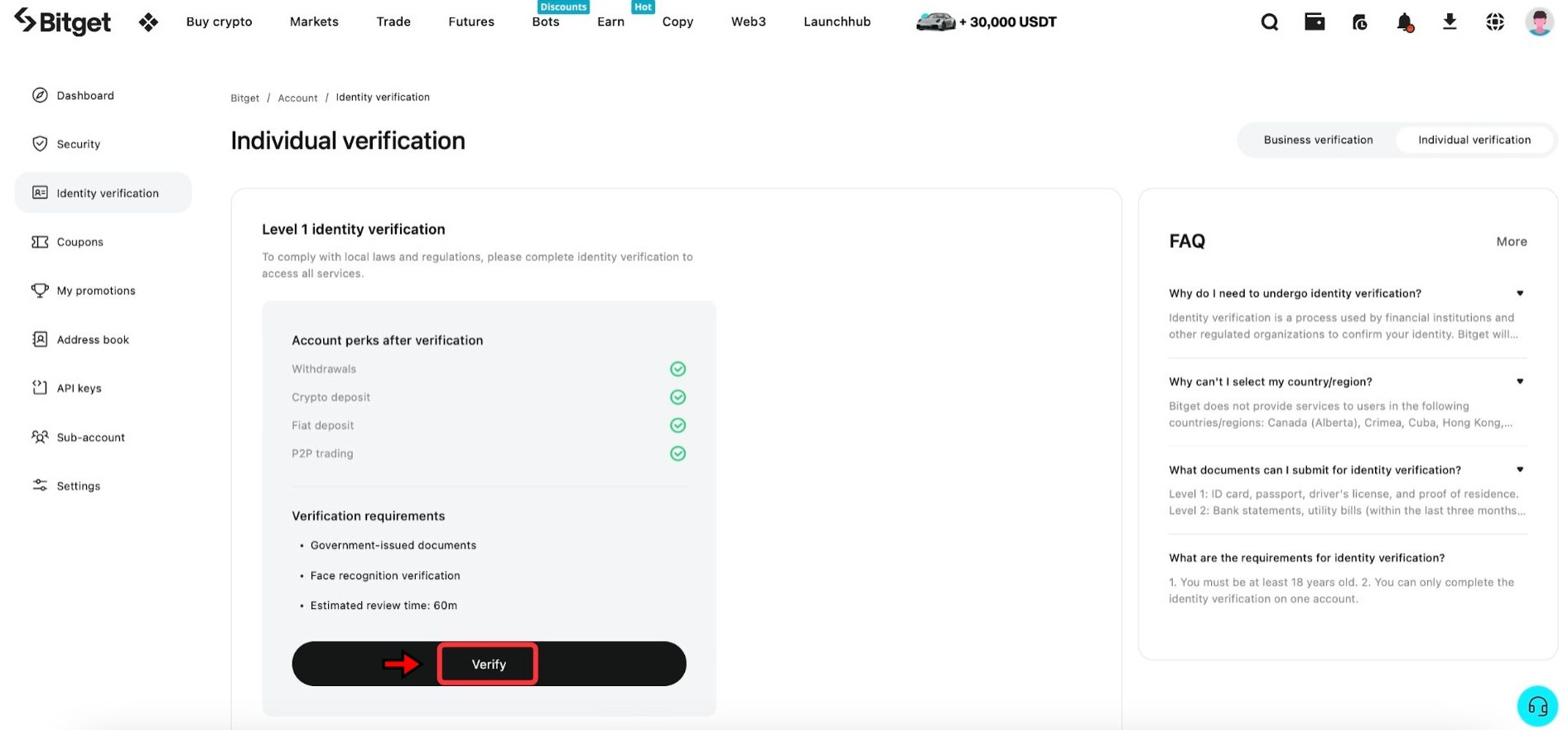
Task: Click the Bitget logo
Action: (63, 22)
